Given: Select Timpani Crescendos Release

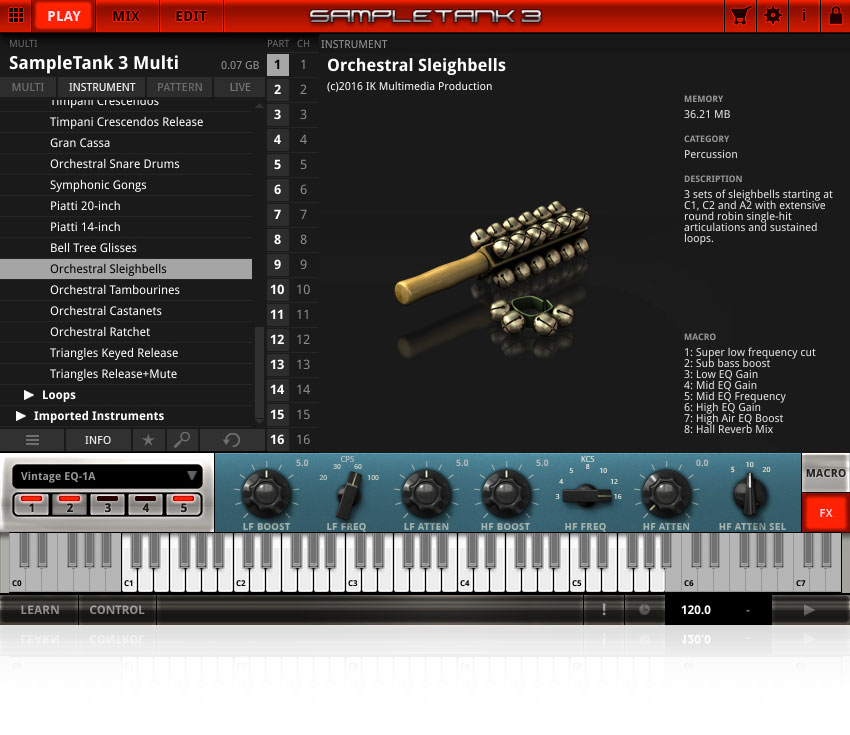Looking at the screenshot, I should click(x=126, y=122).
